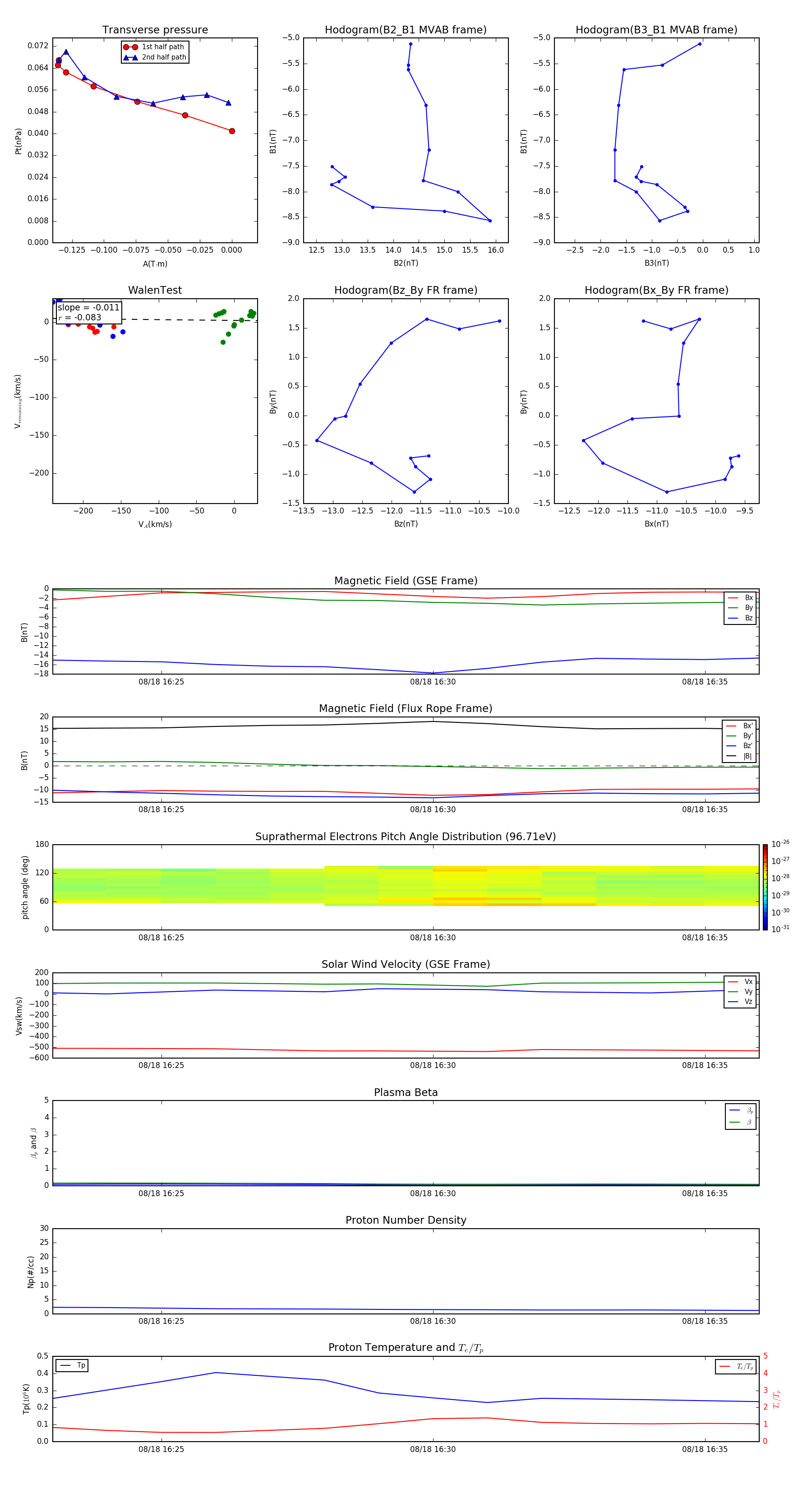Select 'Vx' in the solar wind legend
Image resolution: width=812 pixels, height=1489 pixels.
[x=740, y=981]
